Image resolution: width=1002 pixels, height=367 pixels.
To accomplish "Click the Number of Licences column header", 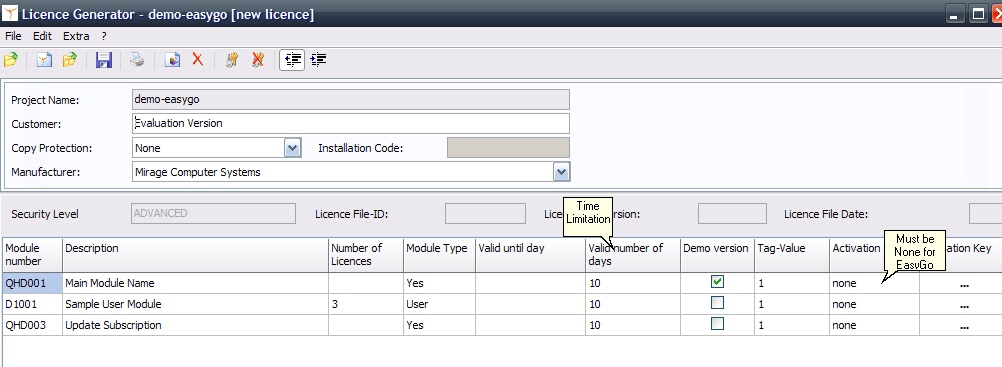I will pyautogui.click(x=366, y=254).
